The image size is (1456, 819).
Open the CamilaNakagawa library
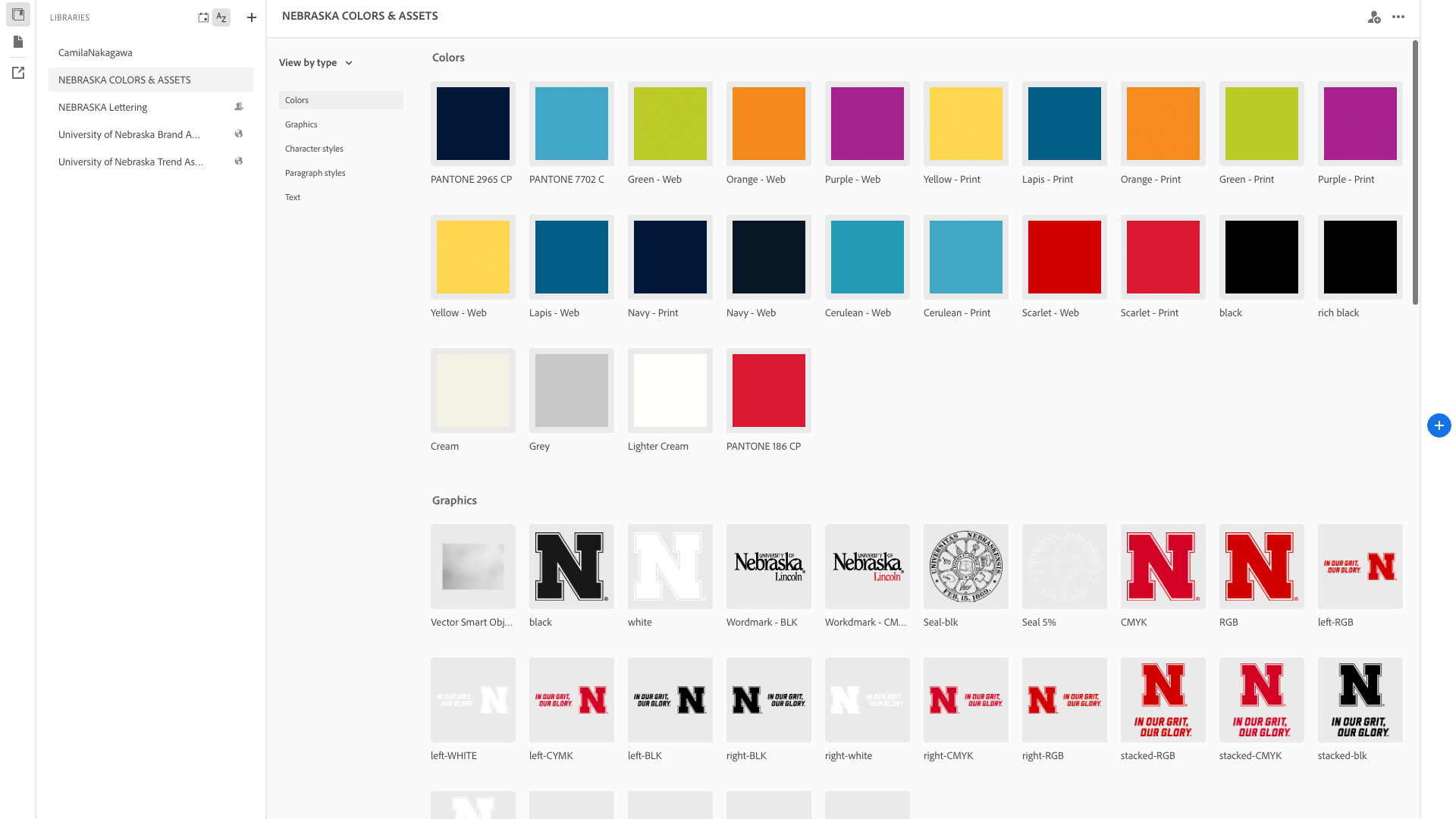pos(96,52)
